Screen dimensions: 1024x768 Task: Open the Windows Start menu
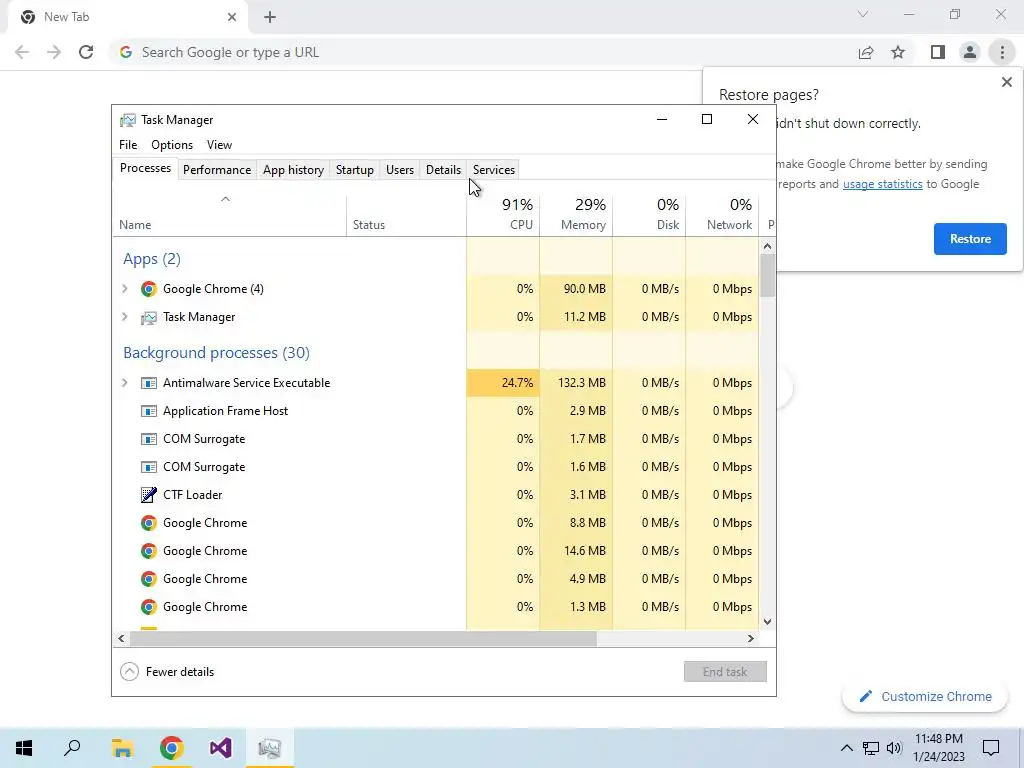coord(24,748)
